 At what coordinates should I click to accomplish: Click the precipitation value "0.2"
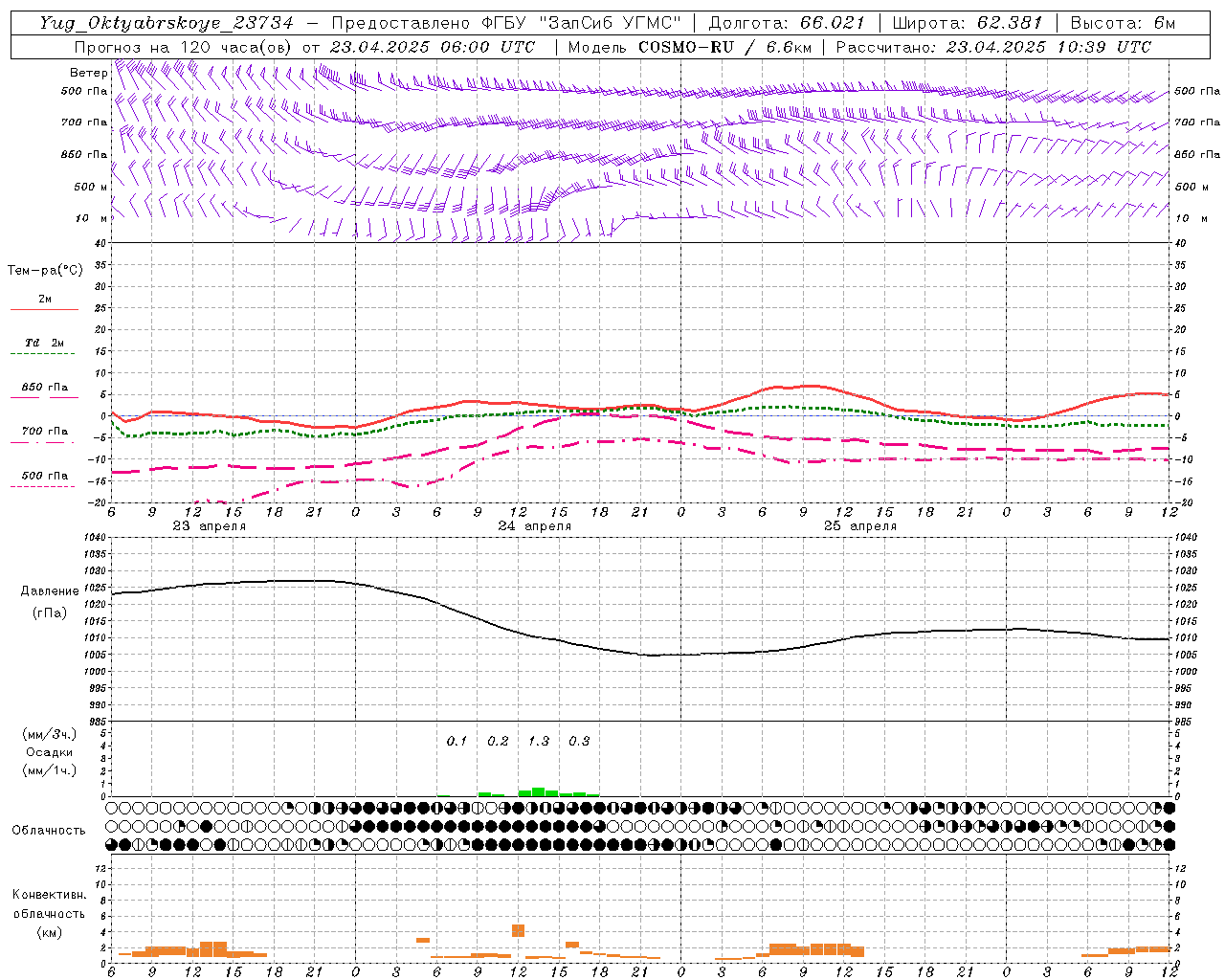tap(498, 742)
